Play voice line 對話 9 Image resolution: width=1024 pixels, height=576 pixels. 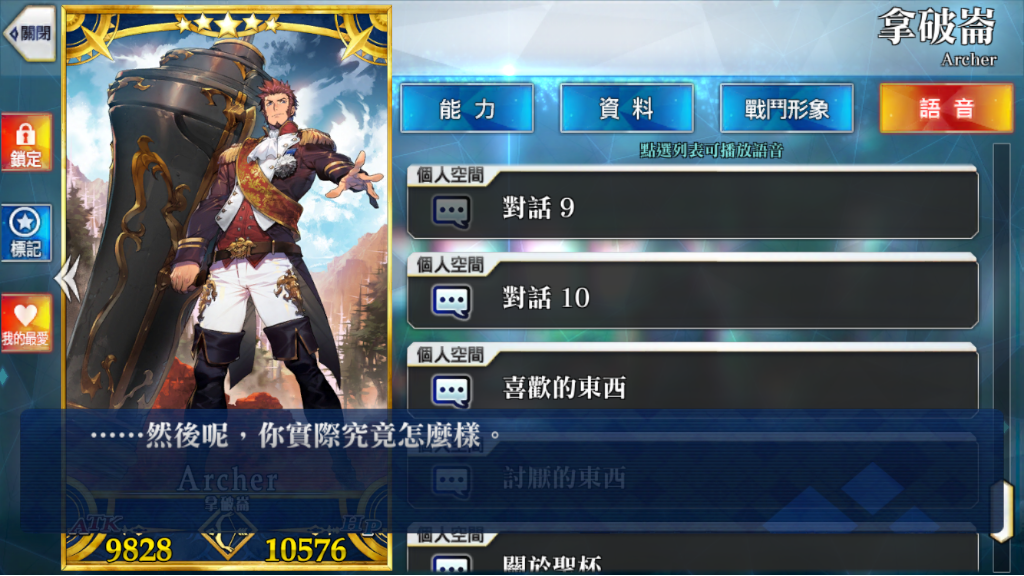(692, 203)
